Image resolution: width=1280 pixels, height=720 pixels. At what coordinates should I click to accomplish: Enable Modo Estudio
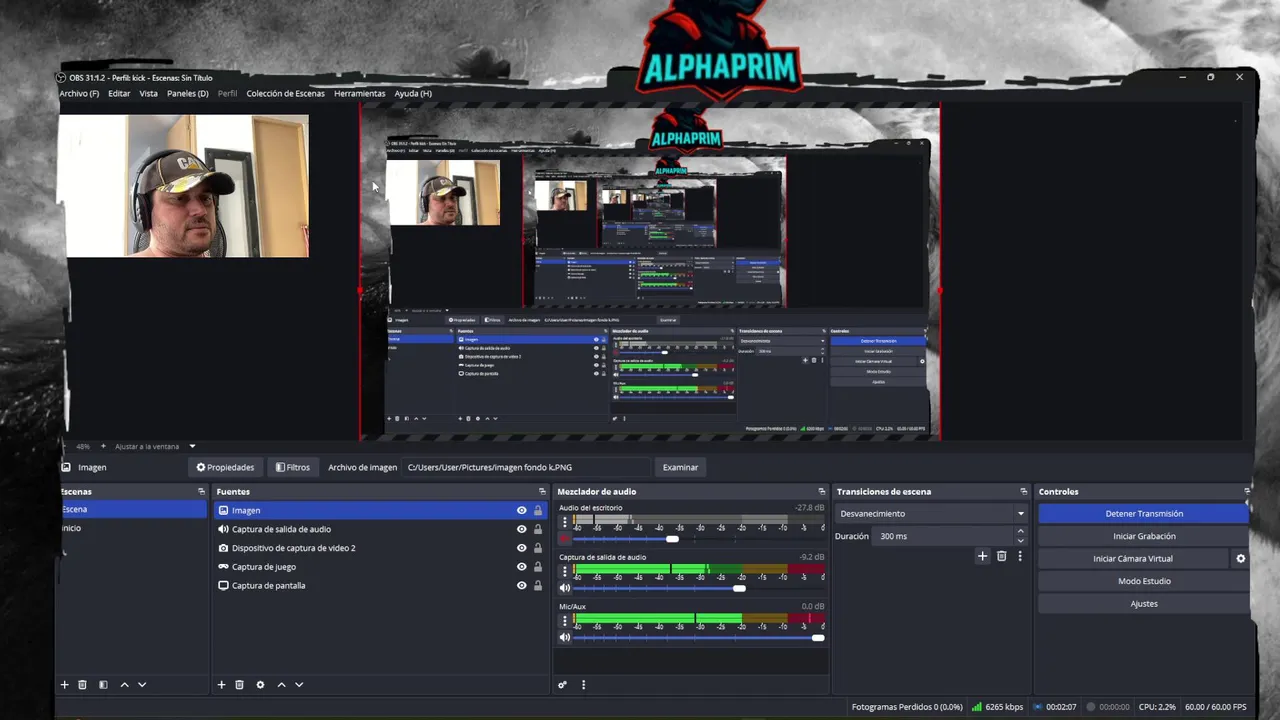(1144, 581)
